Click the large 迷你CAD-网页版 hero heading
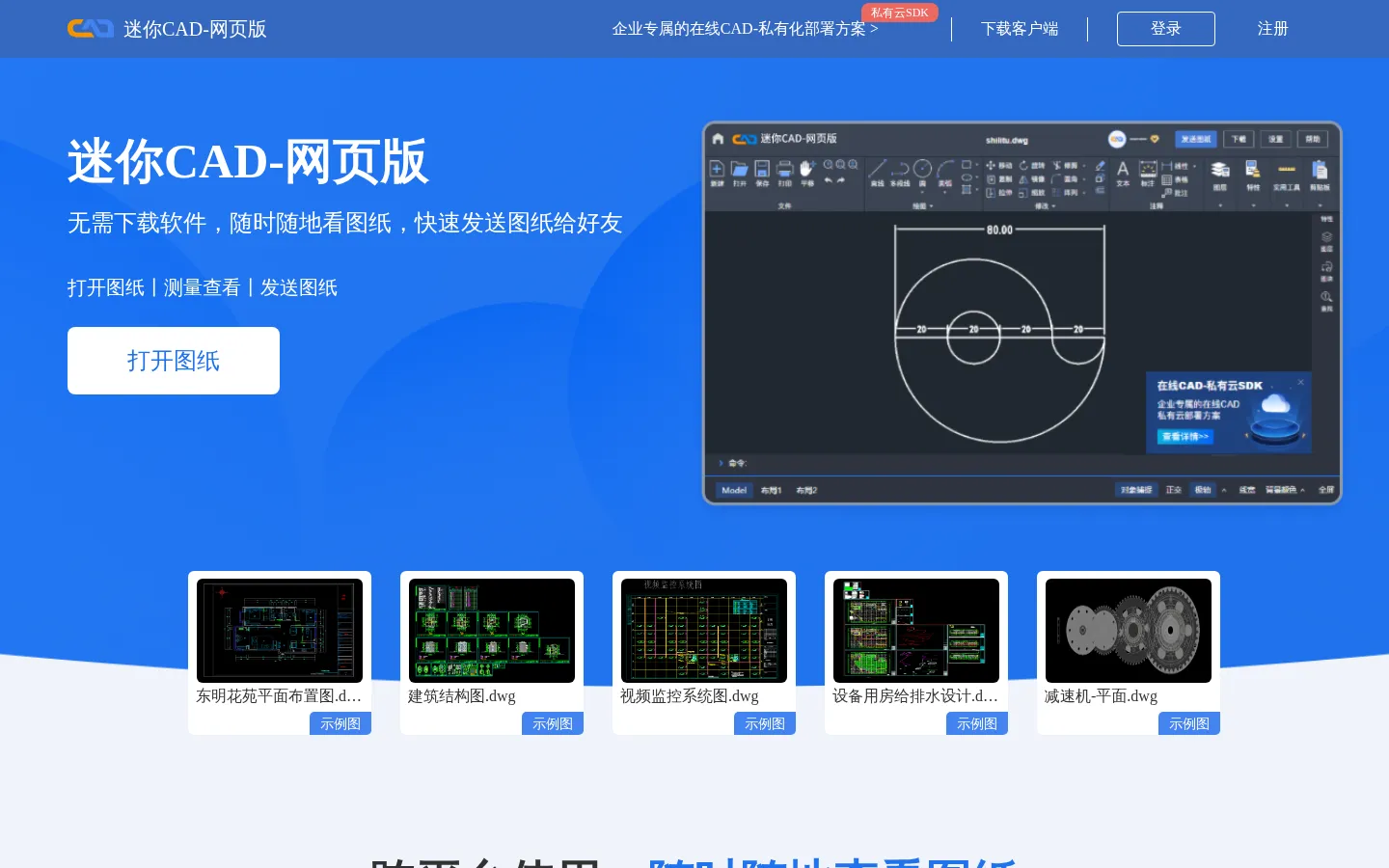The image size is (1389, 868). [248, 161]
